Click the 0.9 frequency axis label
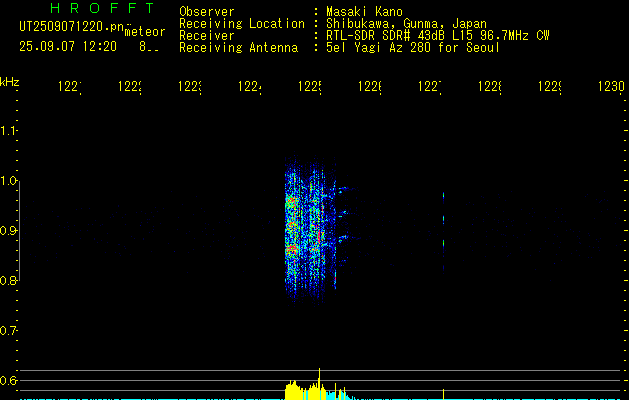The image size is (629, 400). 8,231
